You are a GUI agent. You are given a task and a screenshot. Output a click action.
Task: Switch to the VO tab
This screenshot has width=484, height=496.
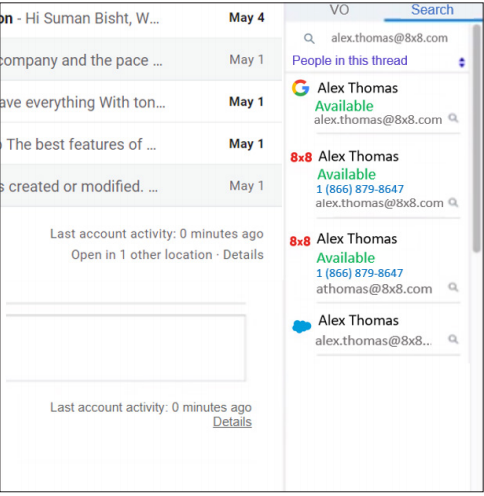(339, 10)
